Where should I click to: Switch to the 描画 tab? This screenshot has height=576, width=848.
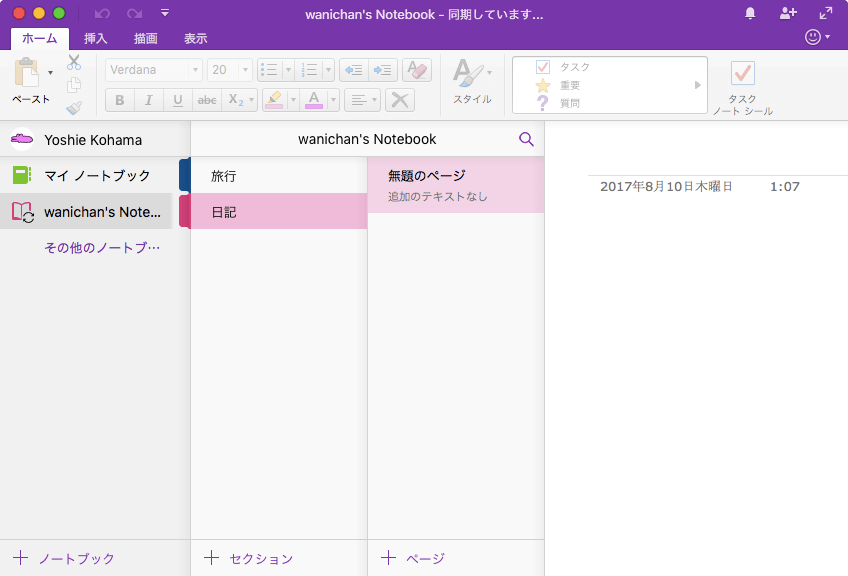(x=145, y=38)
